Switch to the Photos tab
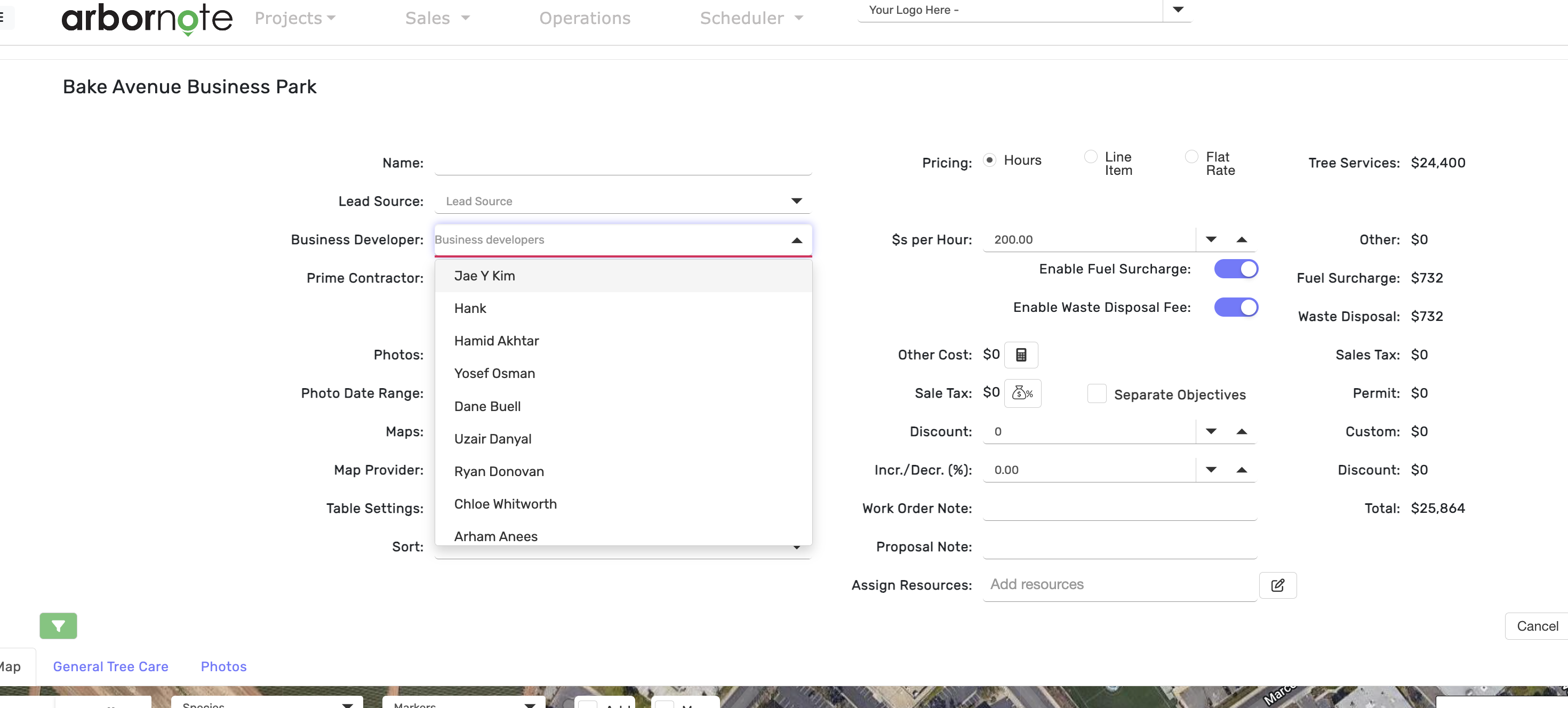 (x=223, y=666)
